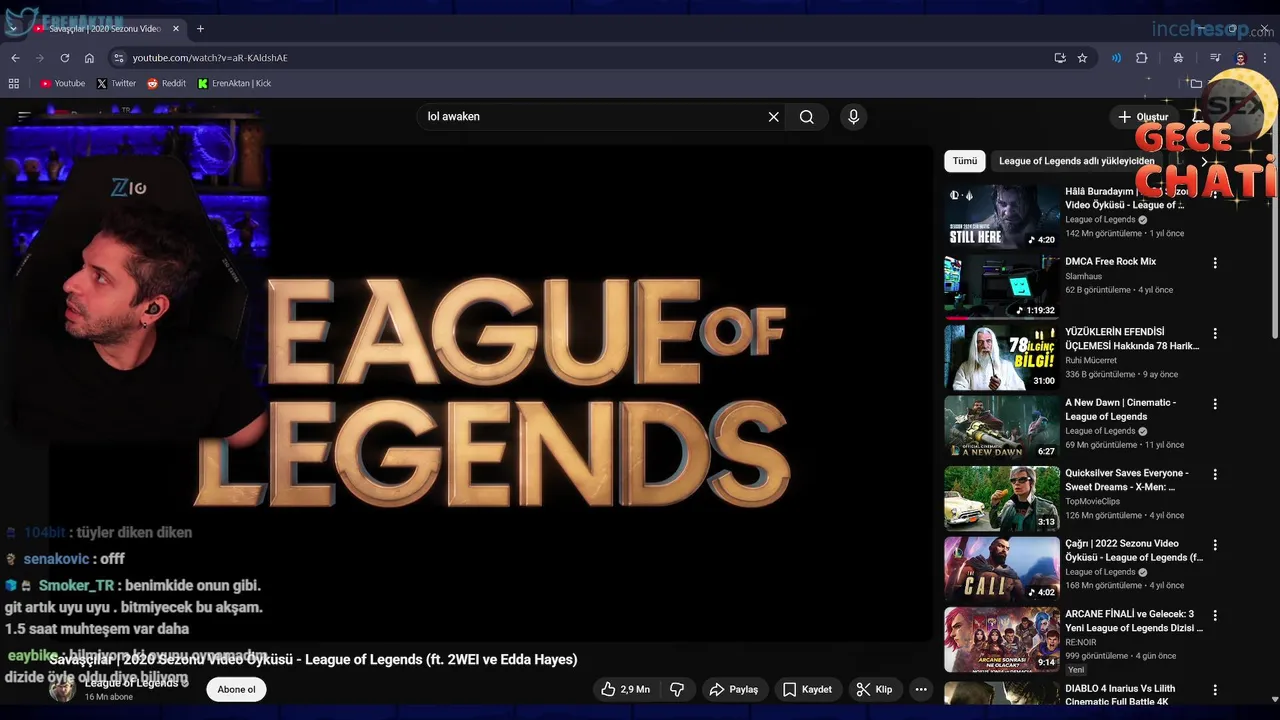Open the YouTube guide hamburger menu
Viewport: 1280px width, 720px height.
point(25,116)
